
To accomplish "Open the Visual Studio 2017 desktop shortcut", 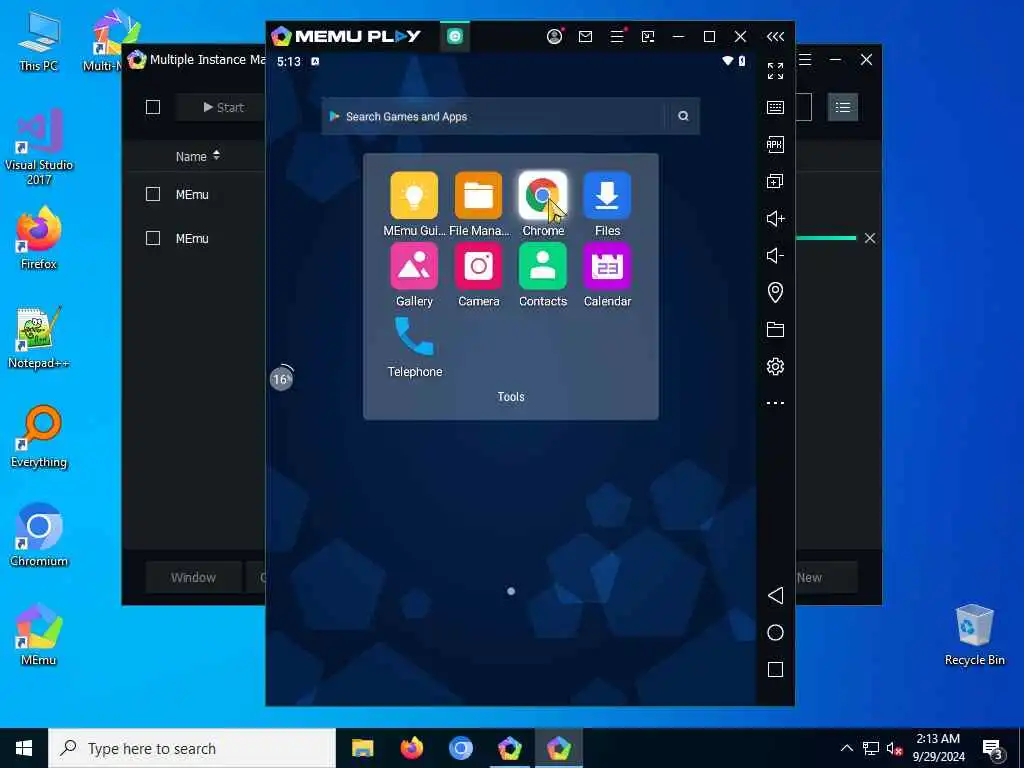I will click(x=39, y=148).
